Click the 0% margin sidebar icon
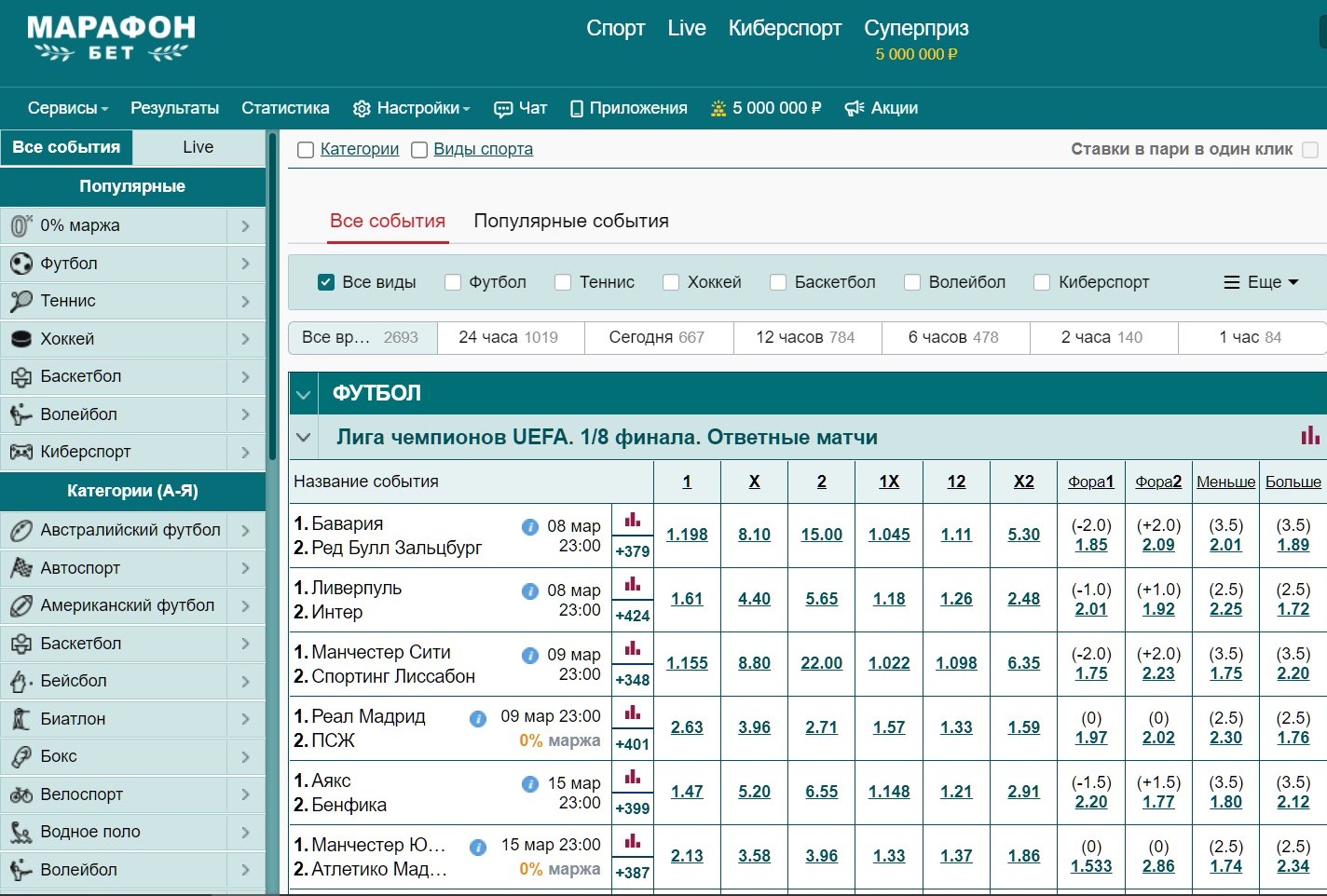 point(21,225)
